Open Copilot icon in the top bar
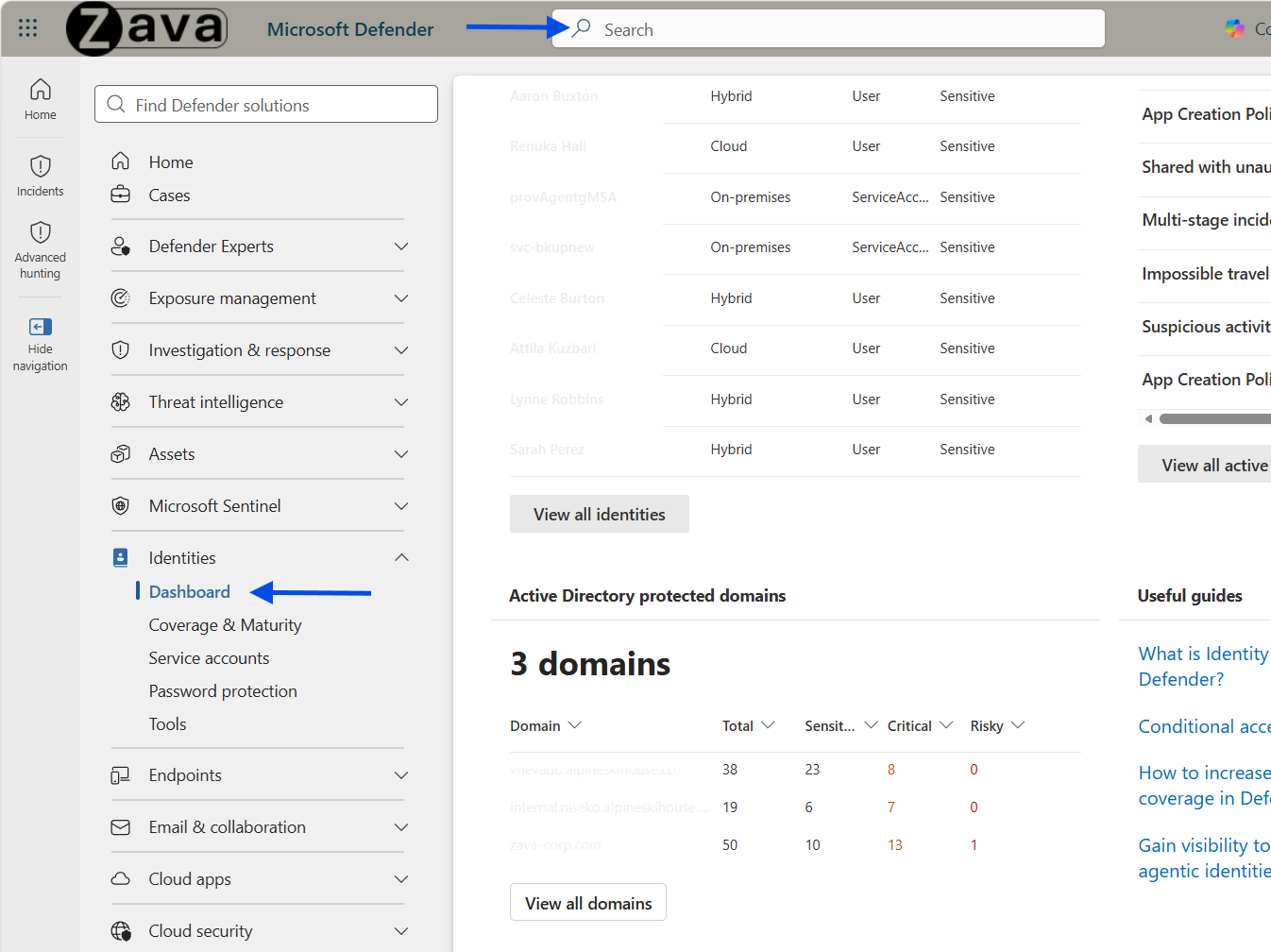The image size is (1271, 952). [1235, 28]
